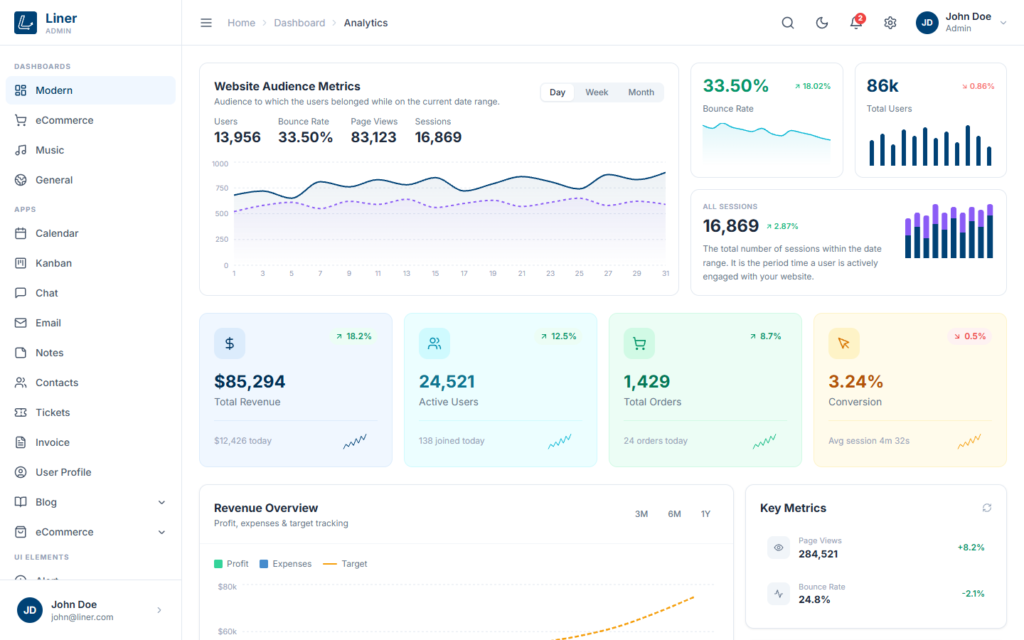Click the Sessions 16,869 metric
Screen dimensions: 1024x640
tap(438, 131)
